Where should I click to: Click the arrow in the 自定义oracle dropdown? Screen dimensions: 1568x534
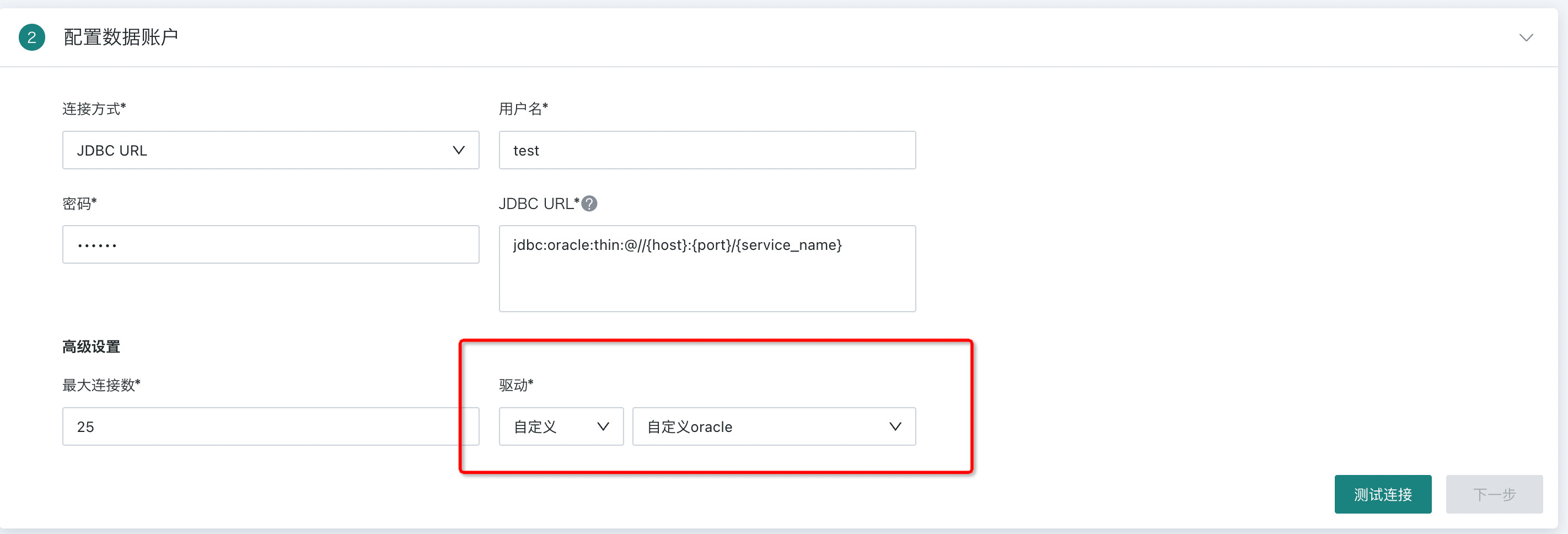click(895, 426)
